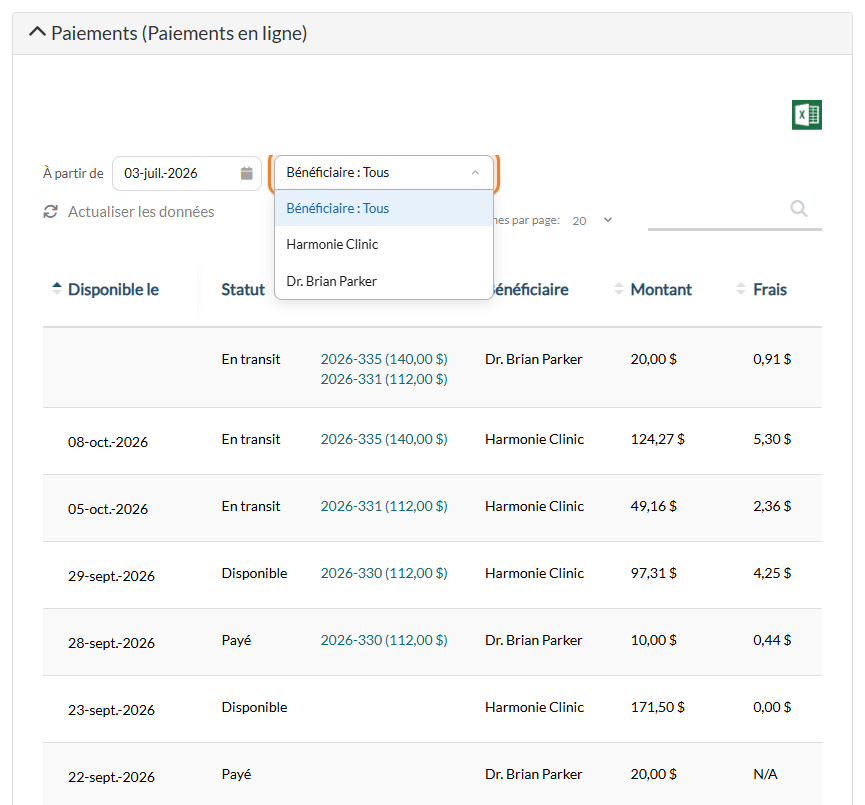Click the refresh data icon
Image resolution: width=865 pixels, height=805 pixels.
point(51,212)
